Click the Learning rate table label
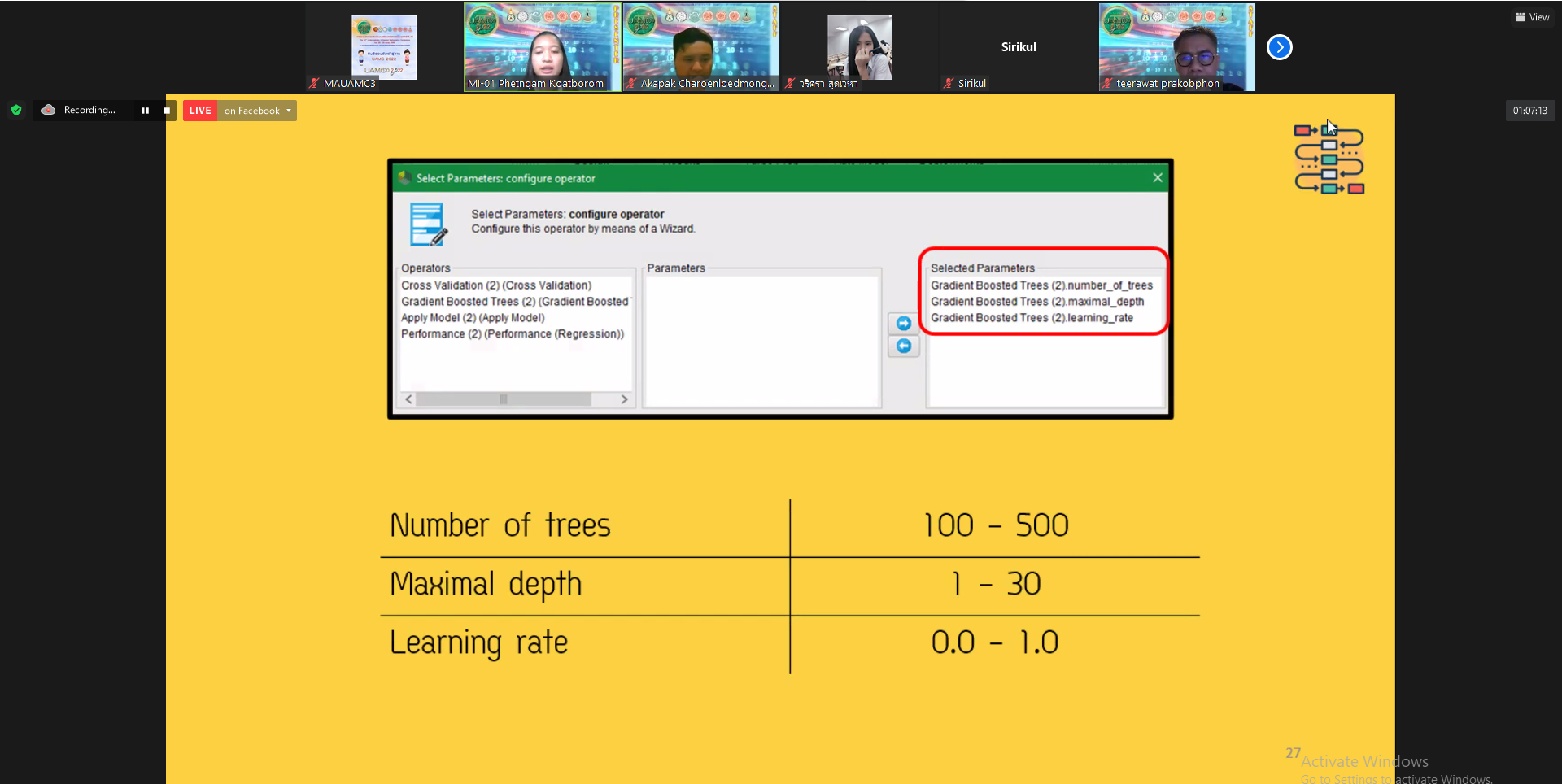Screen dimensions: 1562x784 tap(478, 642)
